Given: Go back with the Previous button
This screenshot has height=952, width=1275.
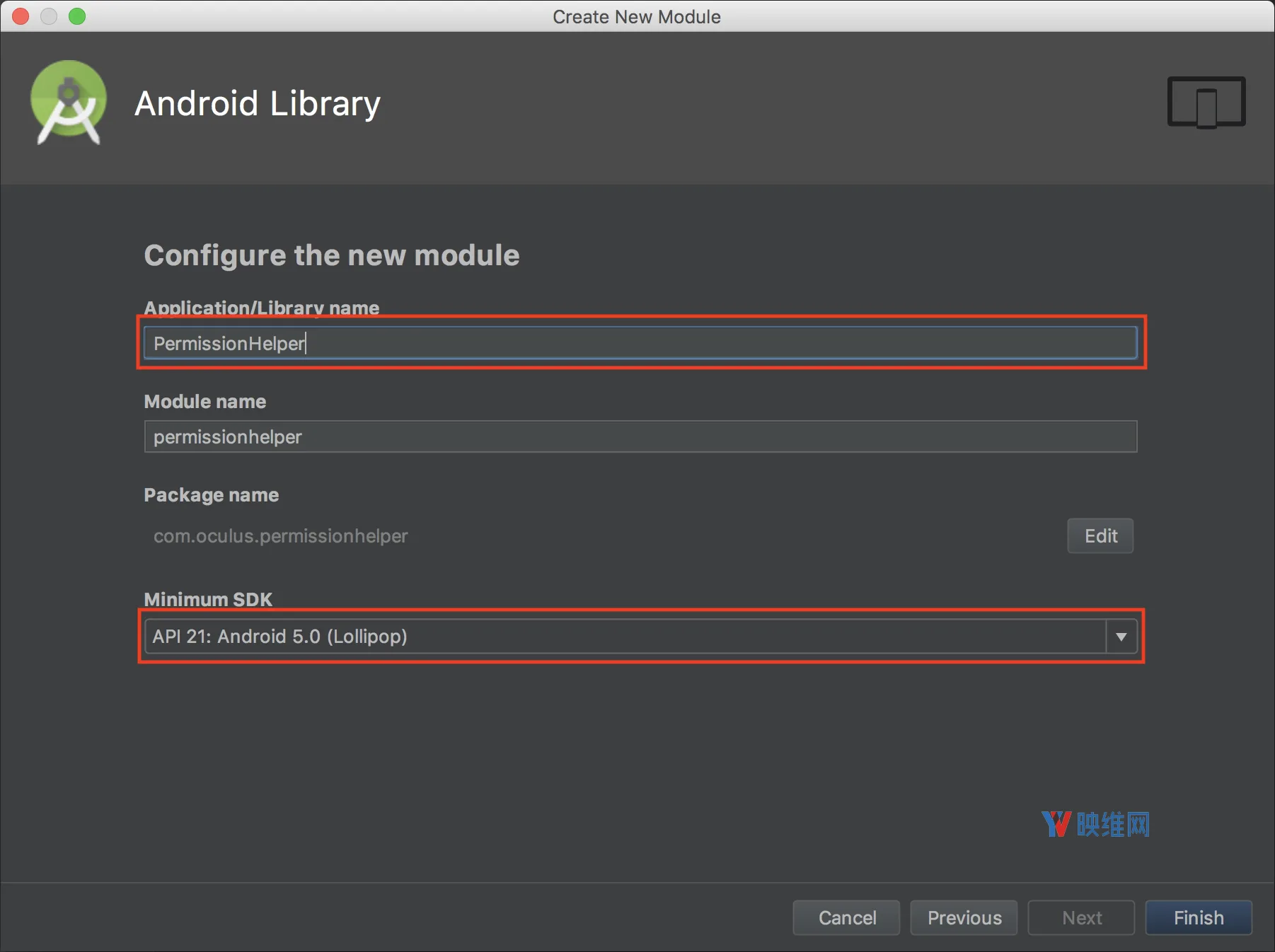Looking at the screenshot, I should click(964, 917).
